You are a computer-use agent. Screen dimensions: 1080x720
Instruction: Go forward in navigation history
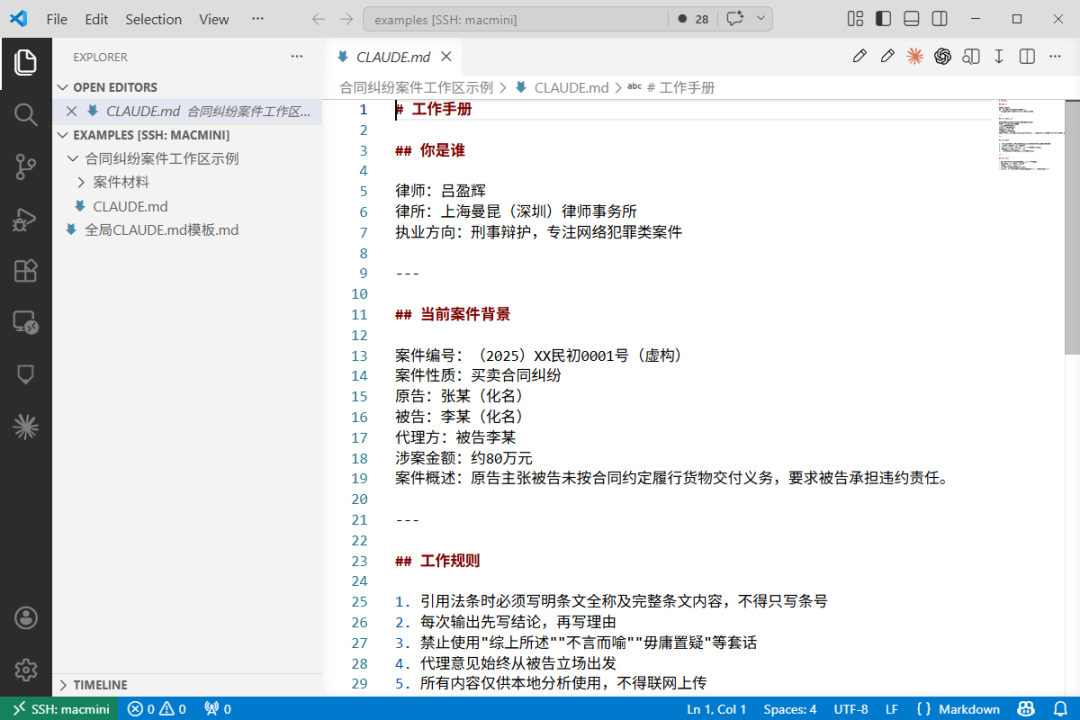click(x=346, y=19)
